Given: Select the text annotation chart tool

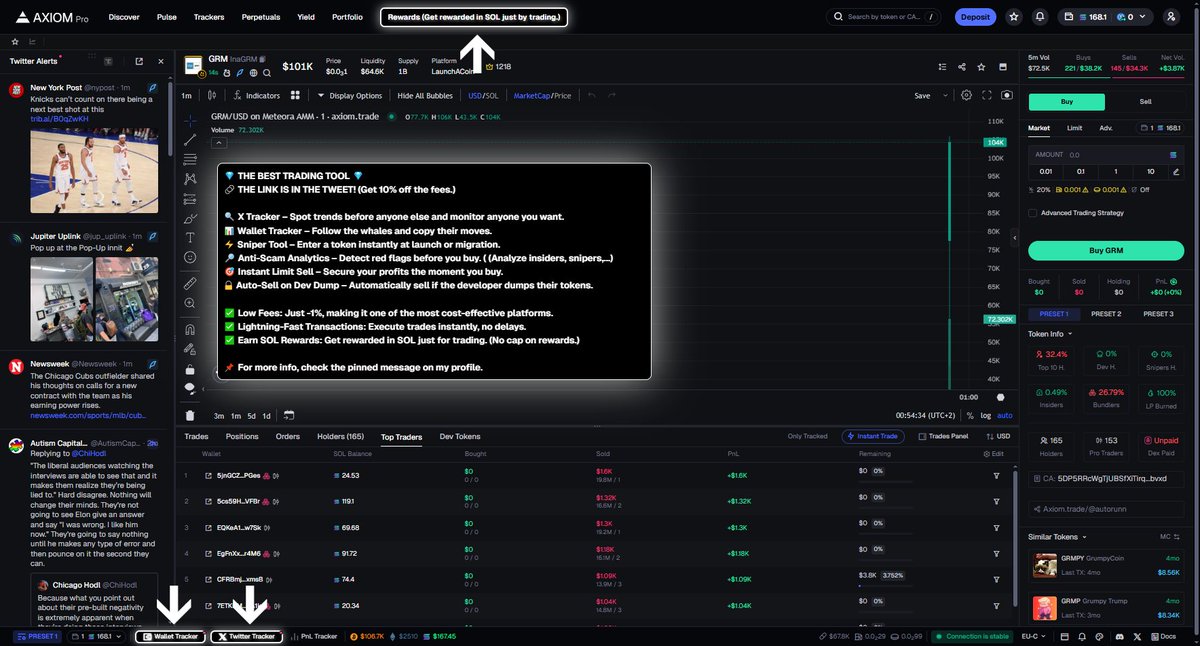Looking at the screenshot, I should click(190, 237).
